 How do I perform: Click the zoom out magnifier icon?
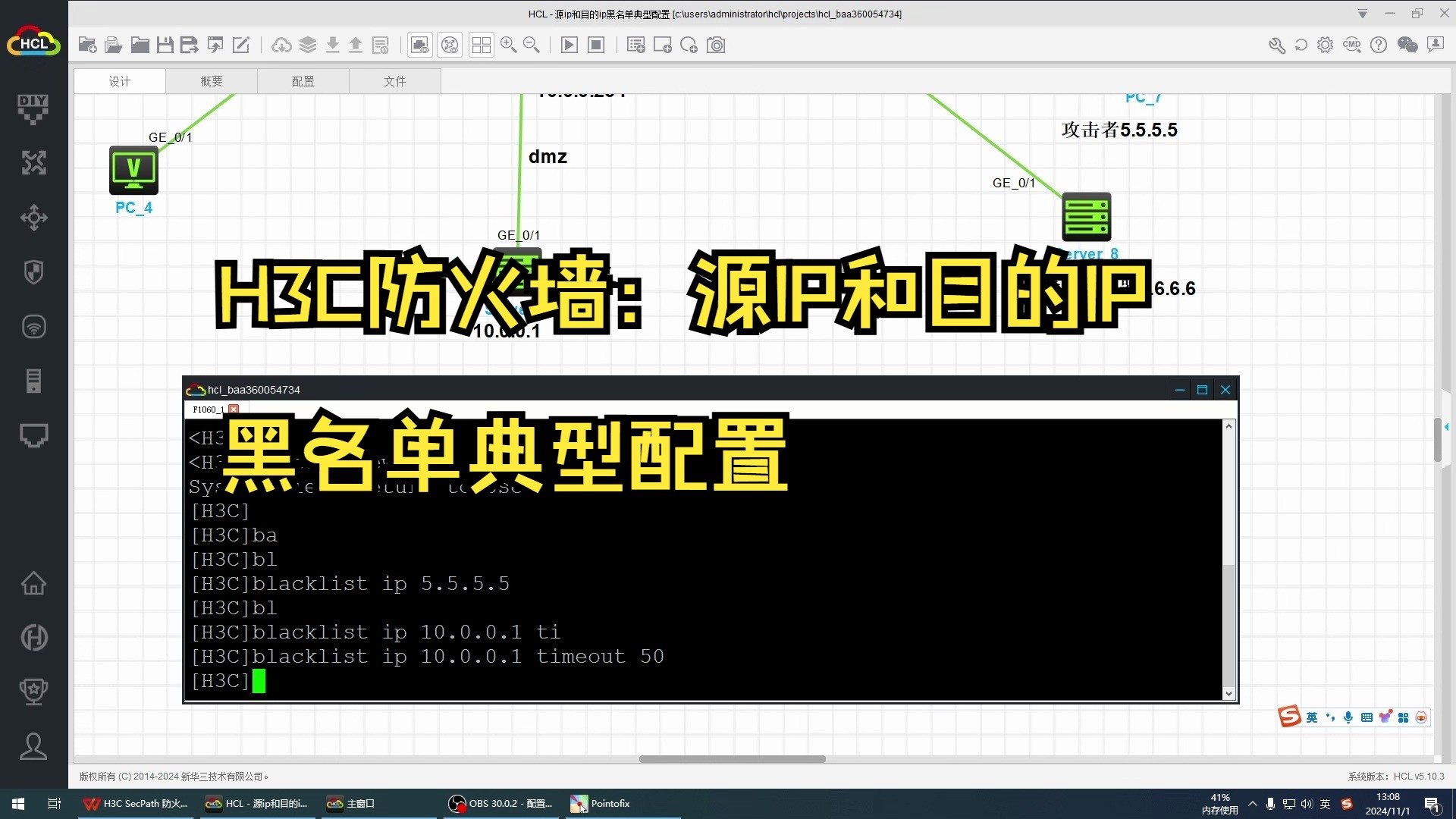point(532,45)
